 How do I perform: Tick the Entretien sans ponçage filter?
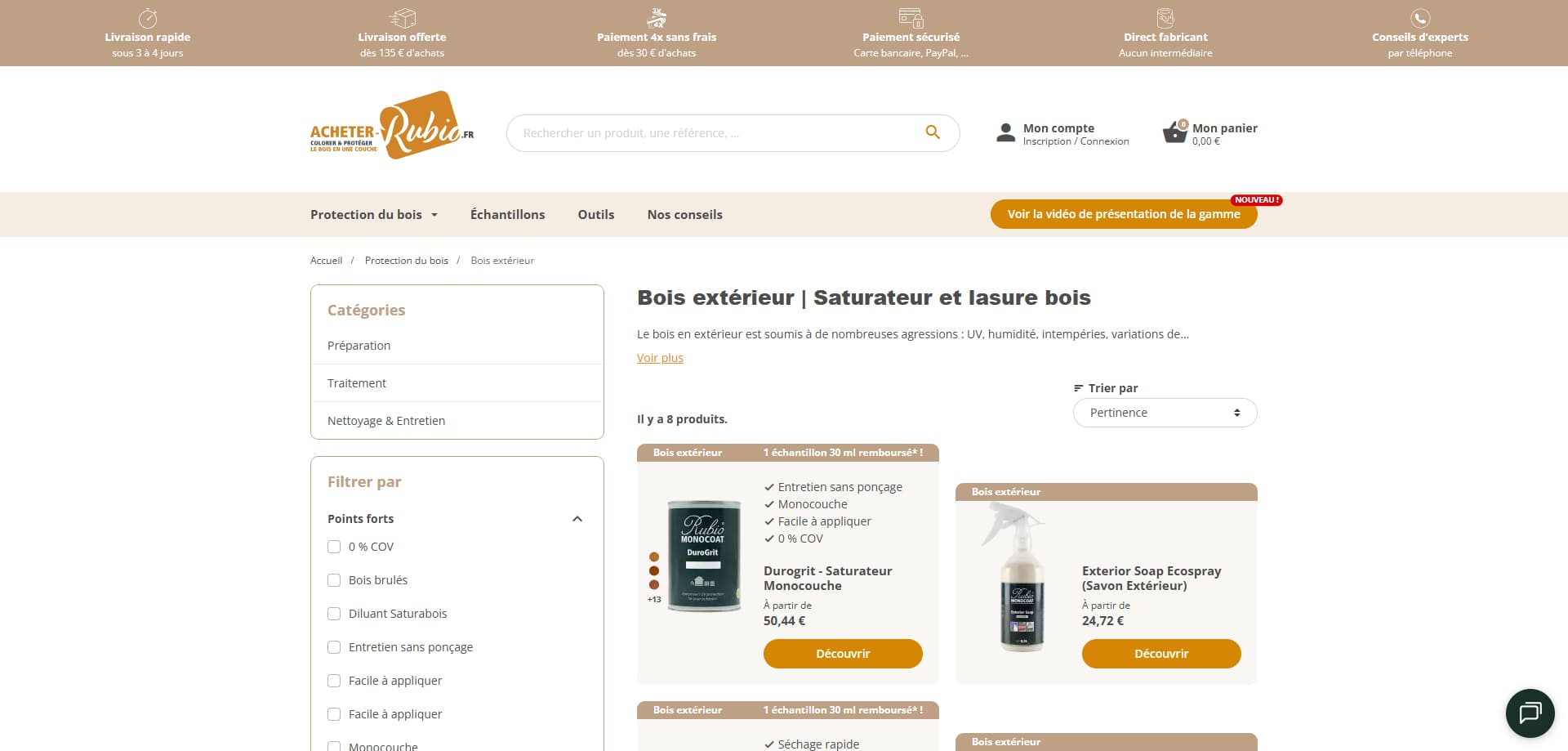334,647
